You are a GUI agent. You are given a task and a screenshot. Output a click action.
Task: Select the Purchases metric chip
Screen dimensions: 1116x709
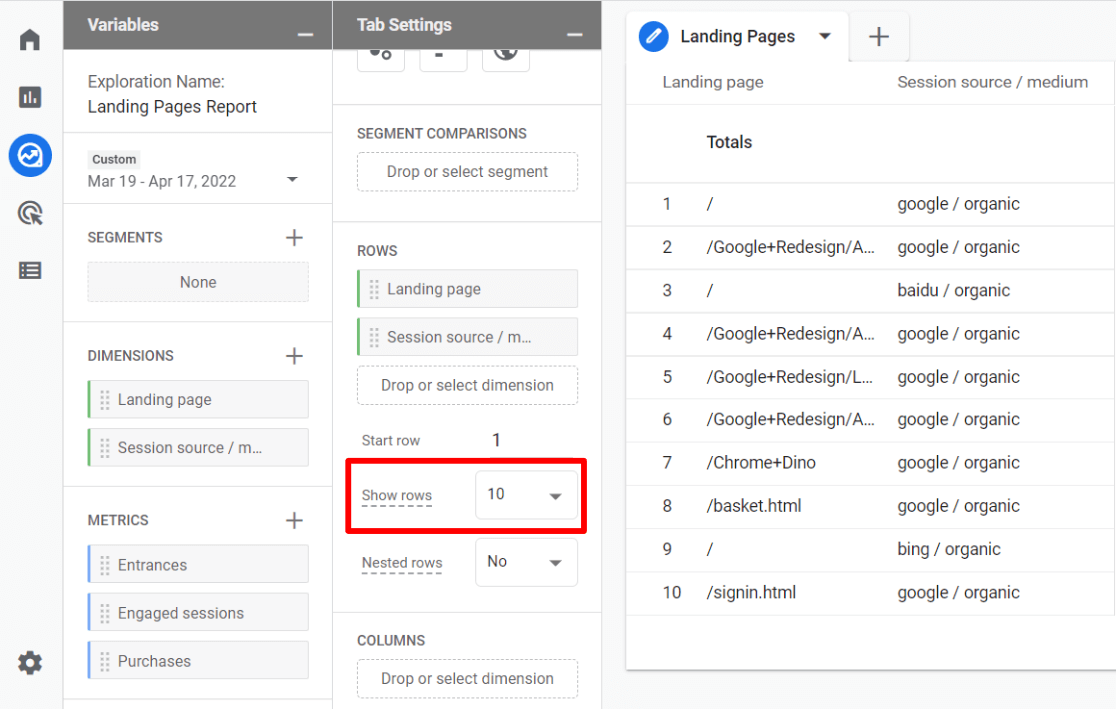coord(197,660)
